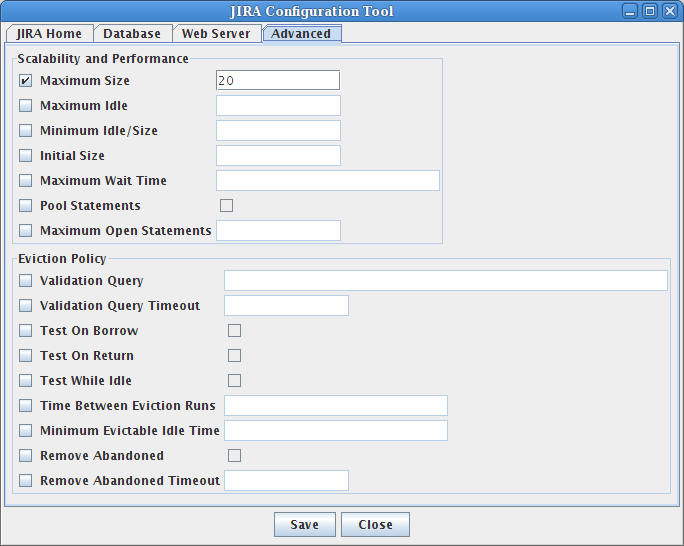The image size is (684, 546).
Task: Focus the Maximum Open Statements field
Action: click(x=278, y=230)
